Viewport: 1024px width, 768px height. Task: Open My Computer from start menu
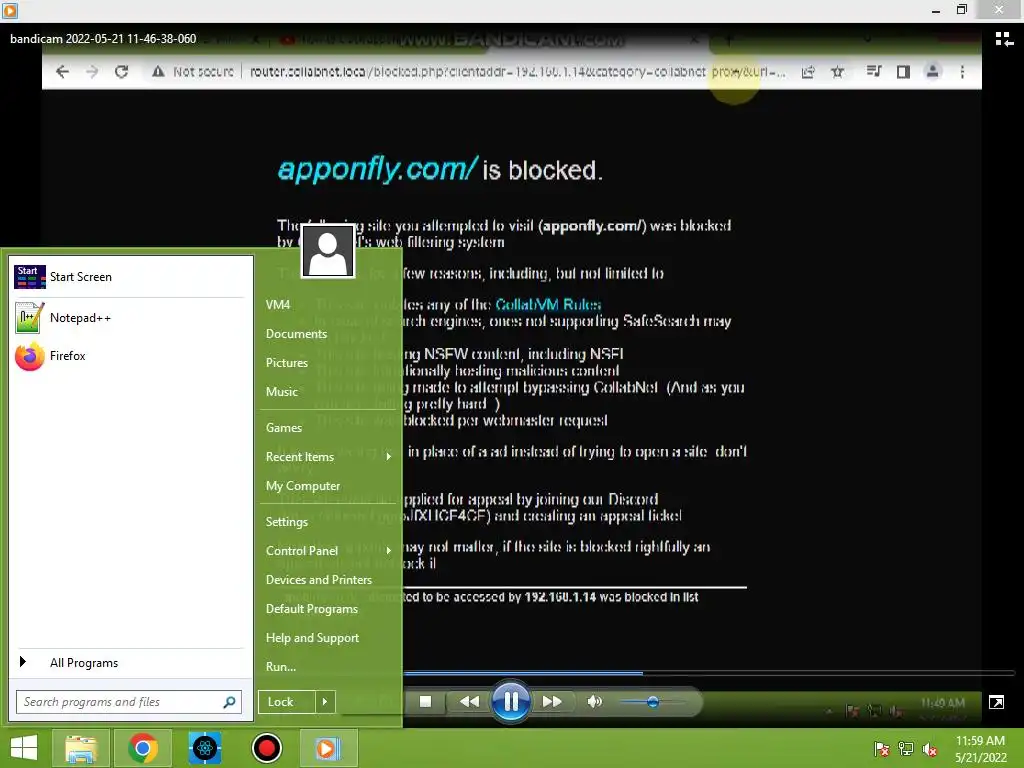tap(302, 486)
